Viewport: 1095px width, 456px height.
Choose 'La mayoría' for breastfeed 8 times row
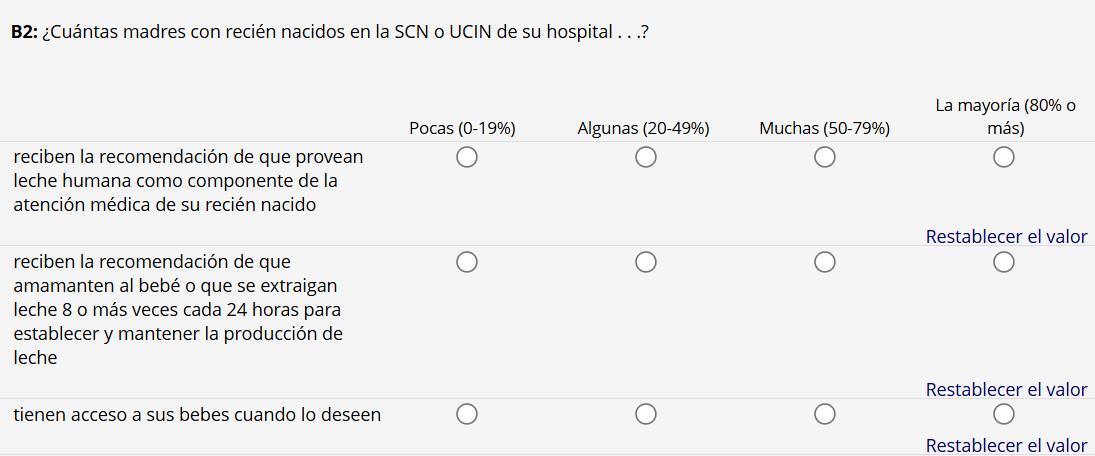click(1004, 262)
